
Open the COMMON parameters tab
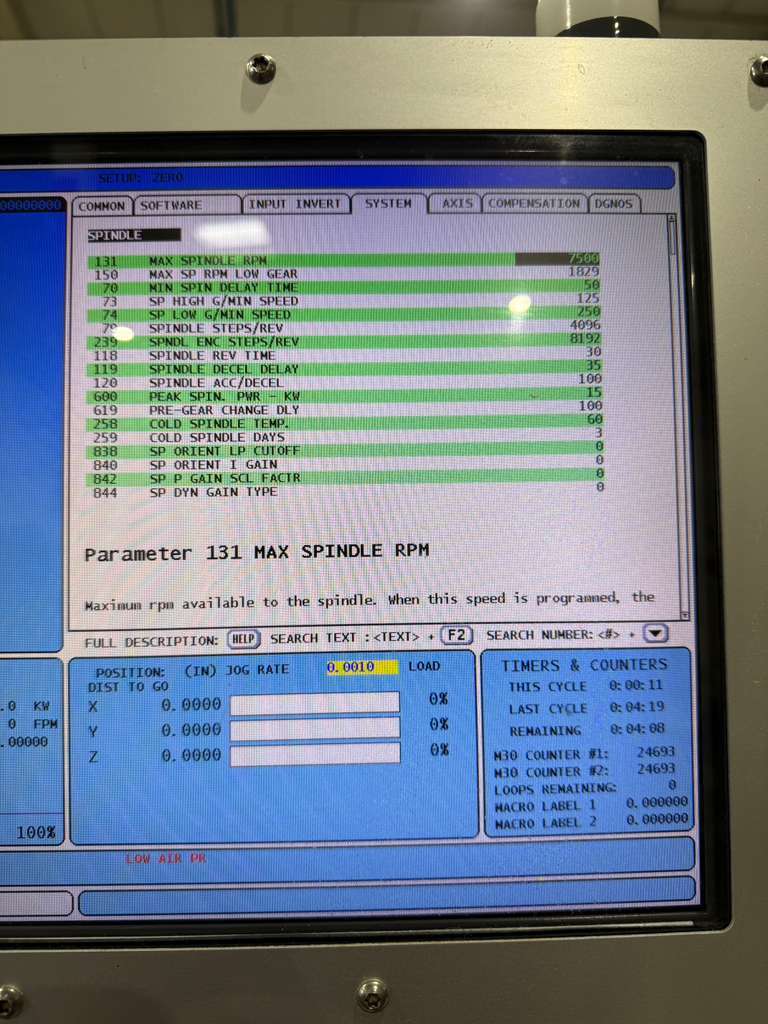tap(102, 206)
